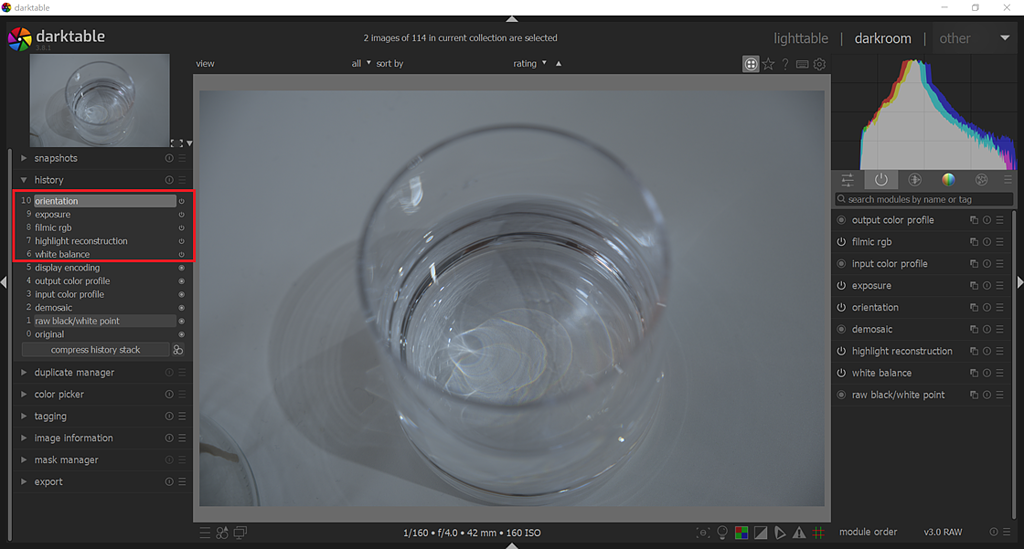Click the gamut check warning triangle icon
Image resolution: width=1024 pixels, height=549 pixels.
tap(799, 533)
